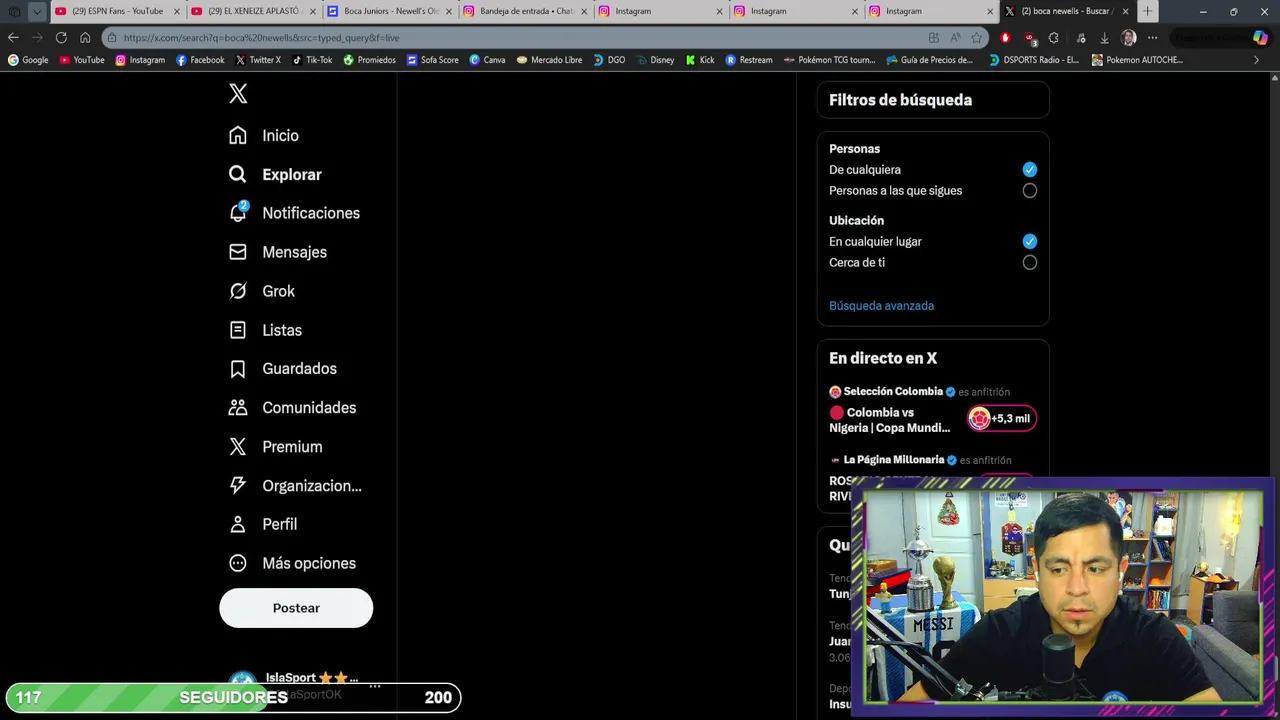Image resolution: width=1280 pixels, height=720 pixels.
Task: Click the browser home icon
Action: [85, 38]
